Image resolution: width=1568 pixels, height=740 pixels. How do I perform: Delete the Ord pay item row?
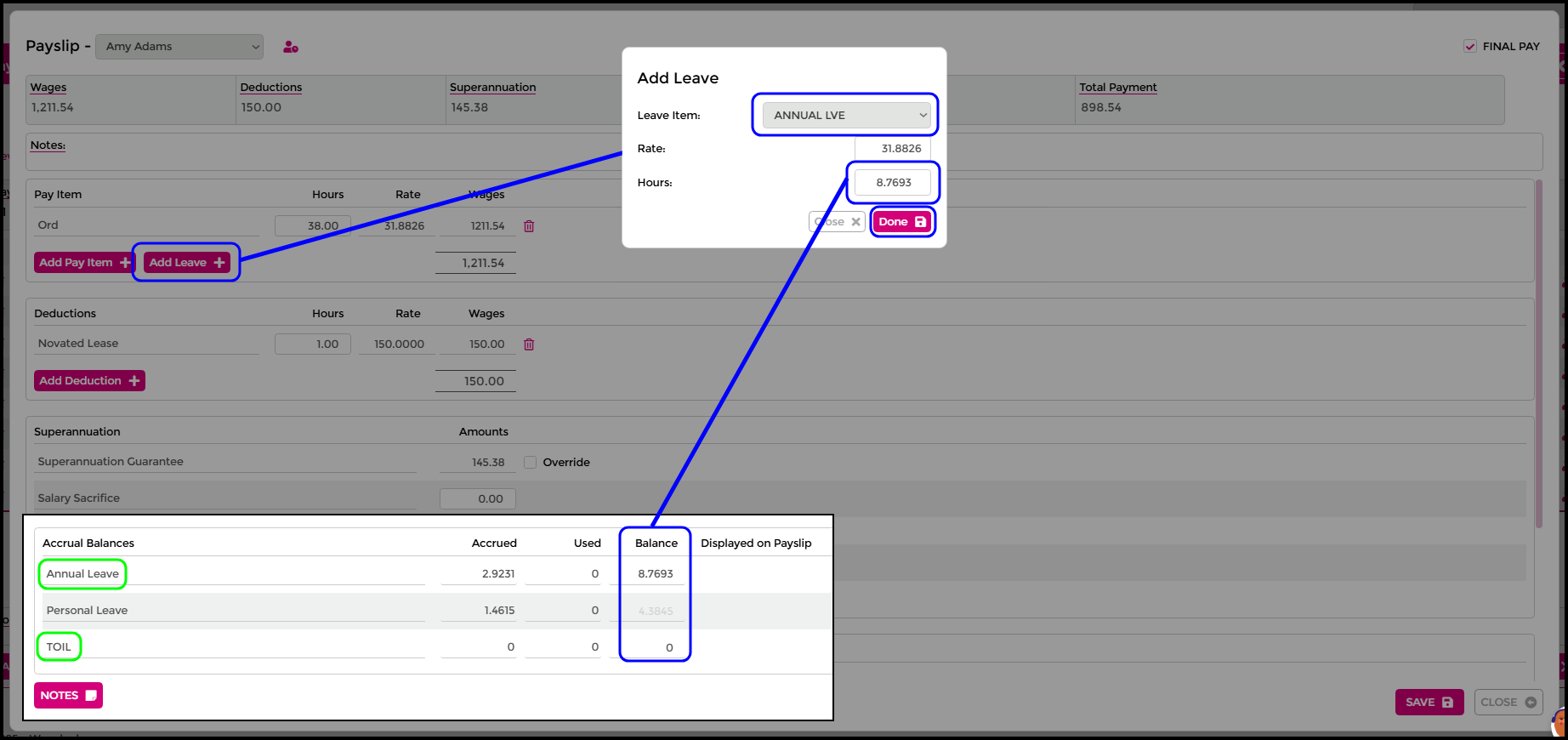[529, 226]
